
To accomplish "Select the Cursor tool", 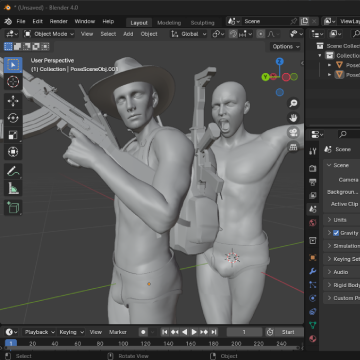I will (x=13, y=81).
